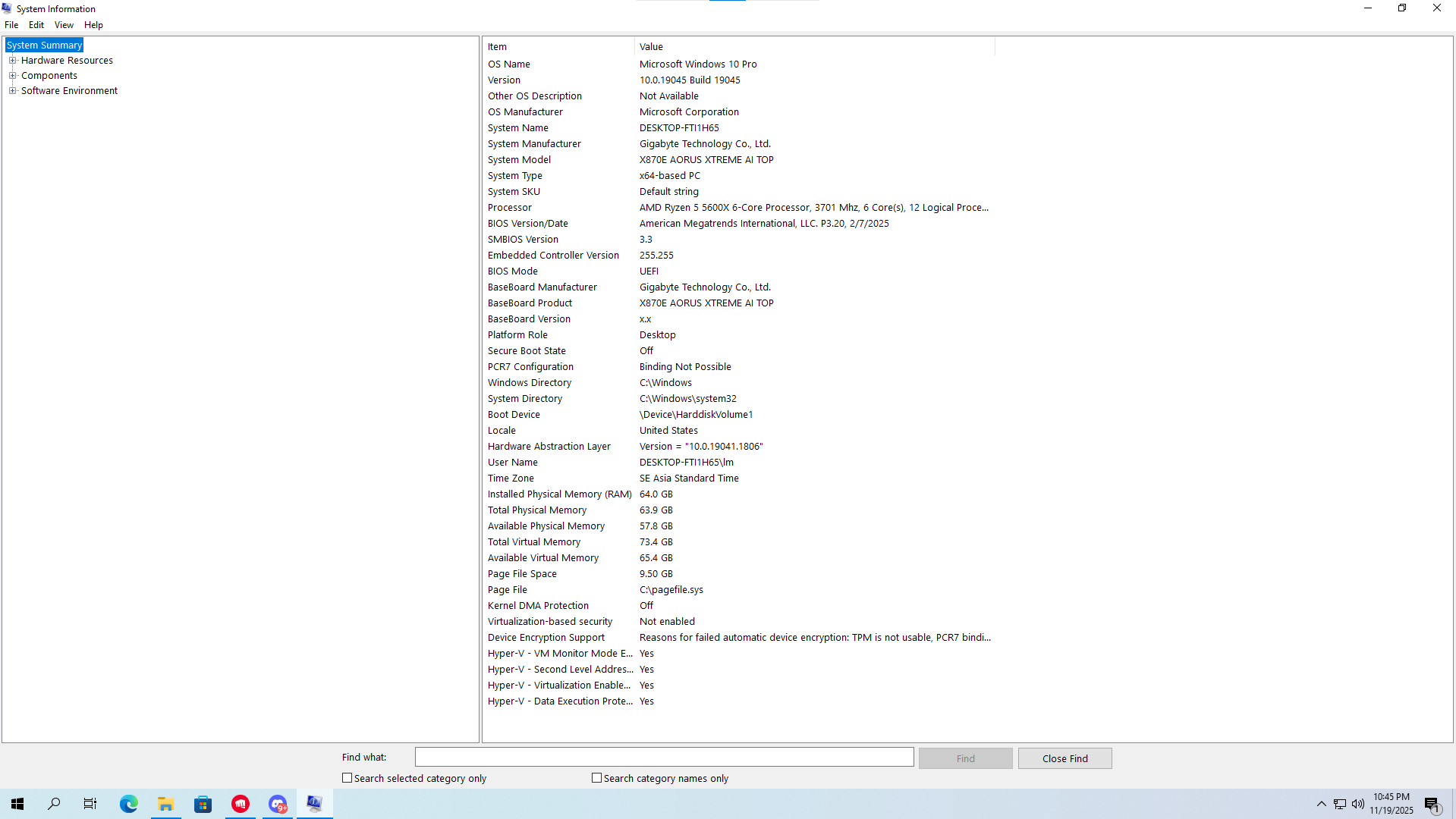This screenshot has height=819, width=1456.
Task: Select the Time Zone row
Action: coord(739,479)
